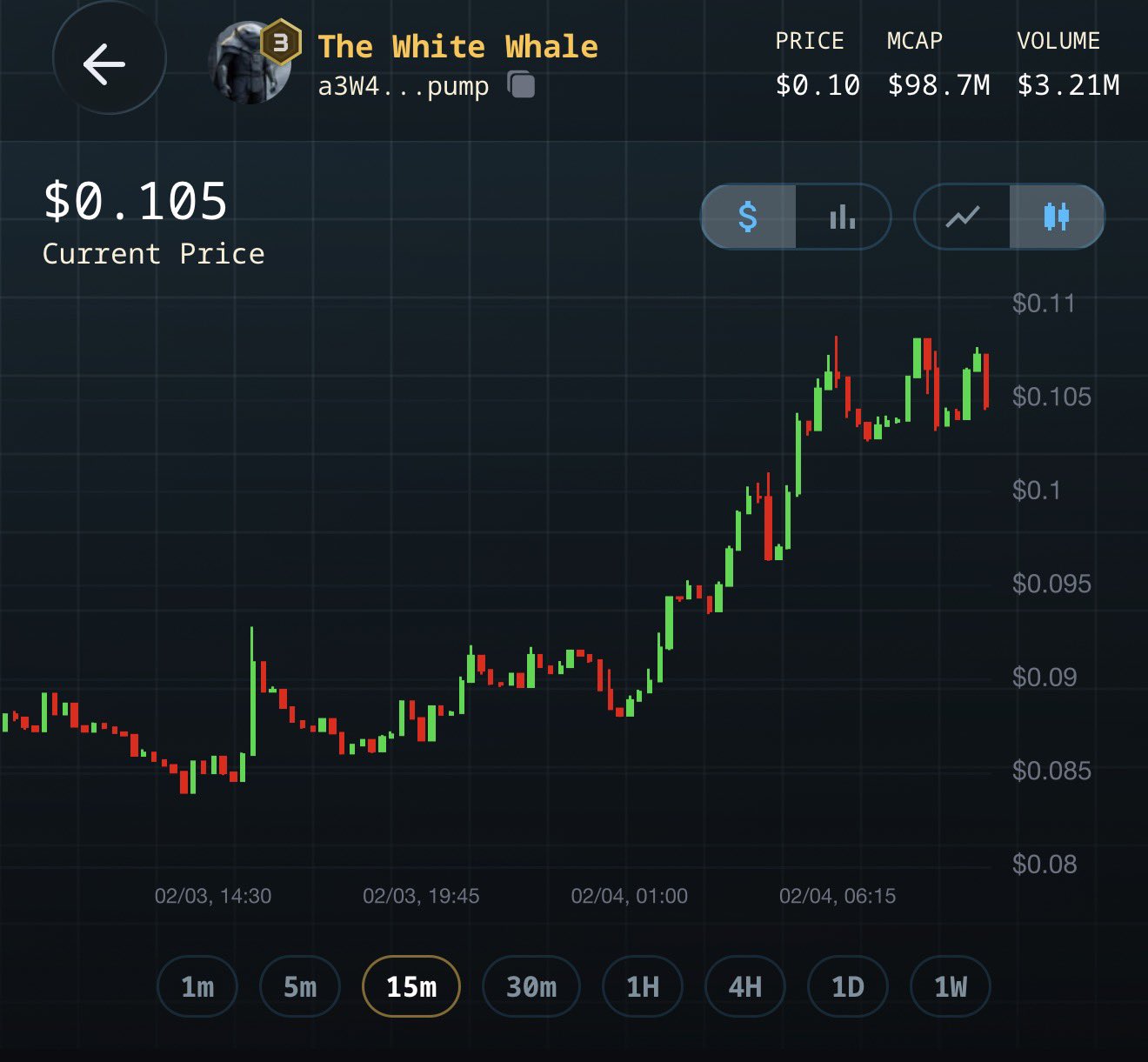Select the 4H timeframe
This screenshot has width=1148, height=1062.
tap(745, 986)
